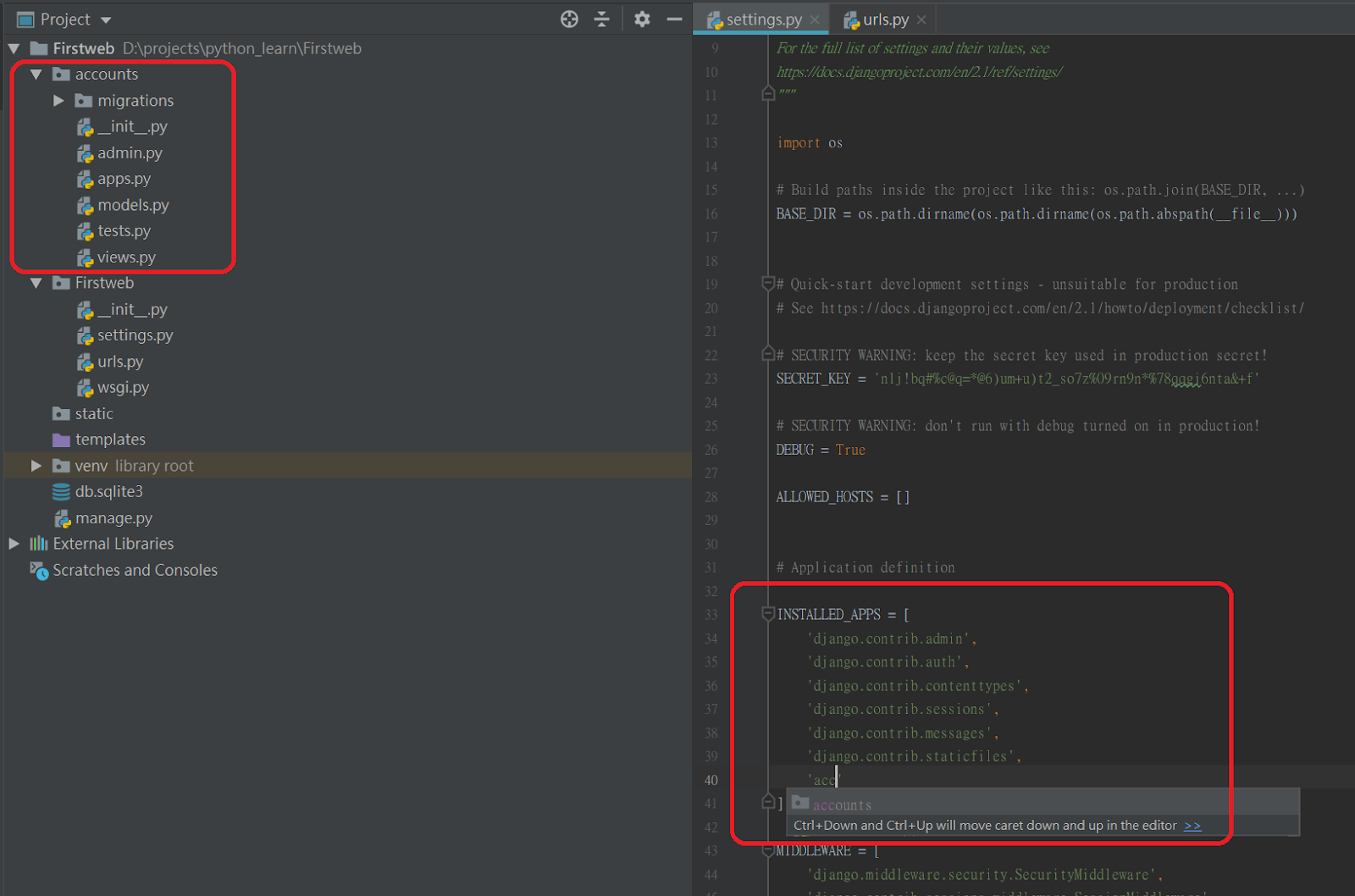
Task: Open the Project view dropdown
Action: [106, 19]
